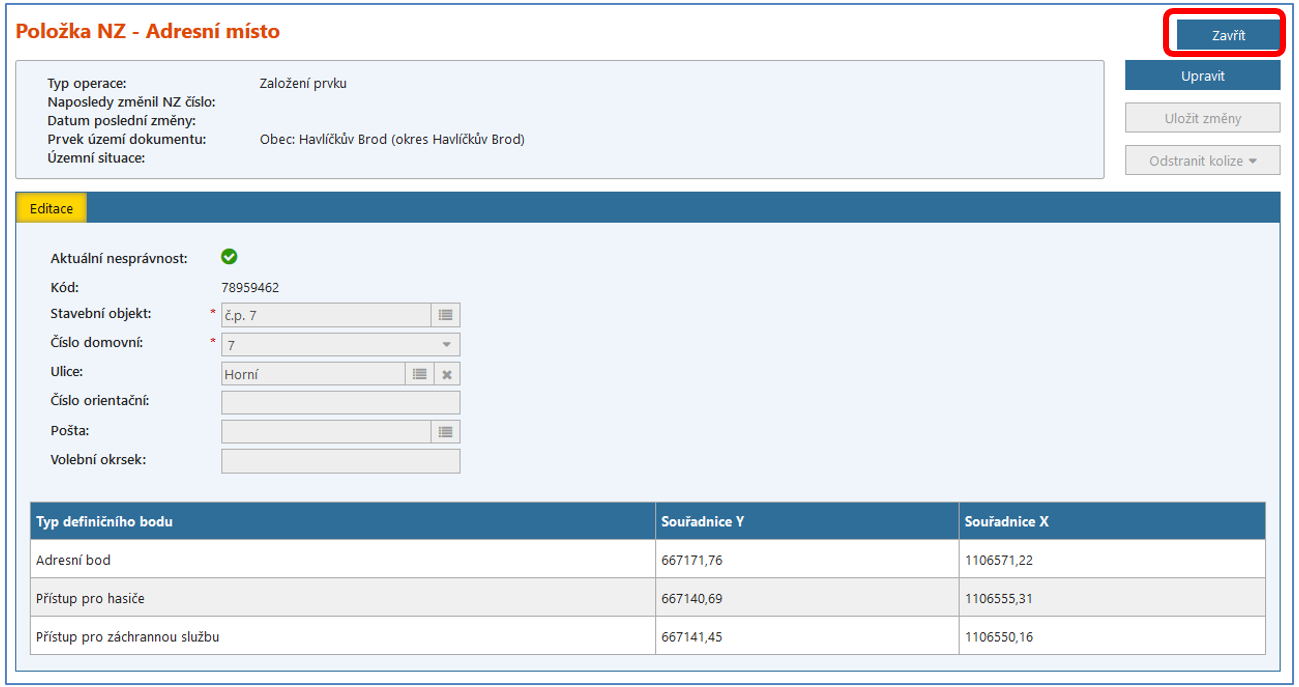Open the Stavební objekt list picker icon
Viewport: 1299px width, 687px height.
coord(446,315)
